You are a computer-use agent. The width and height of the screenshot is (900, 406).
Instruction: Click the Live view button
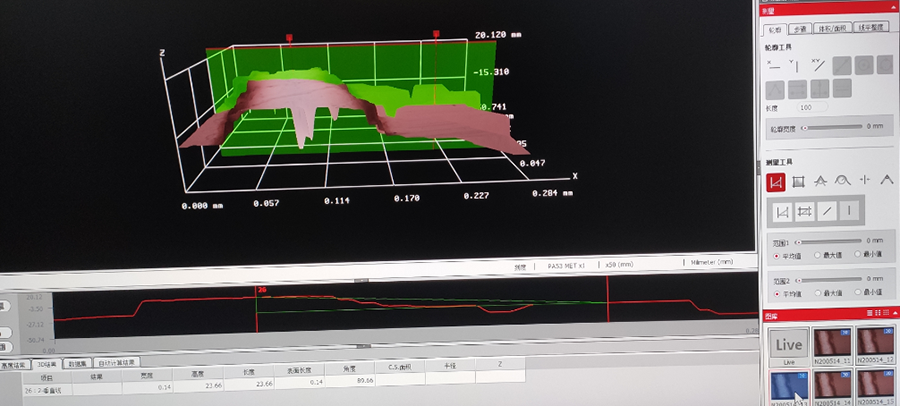click(788, 346)
